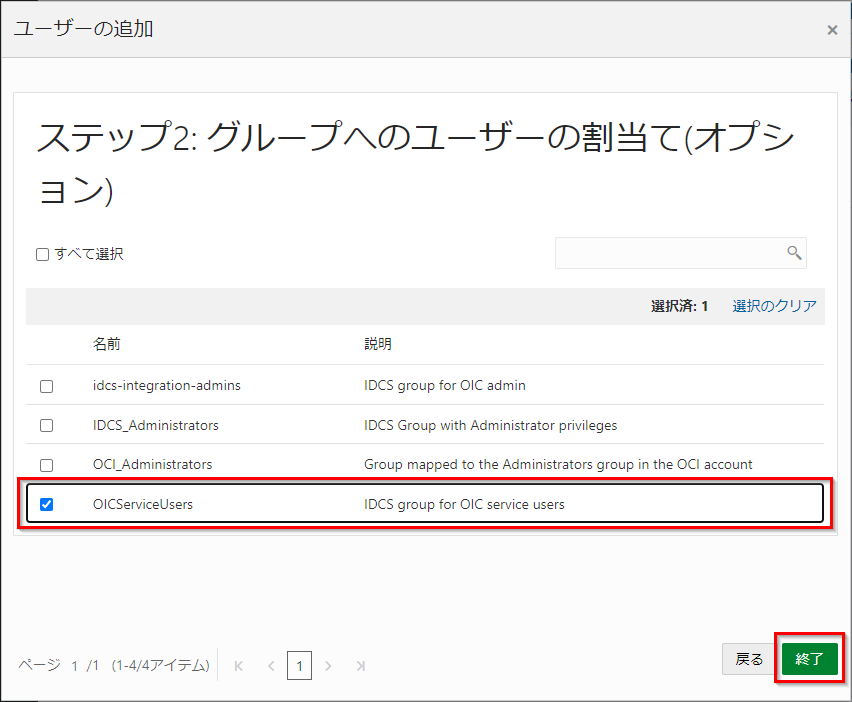Select the OCI_Administrators group checkbox

46,465
